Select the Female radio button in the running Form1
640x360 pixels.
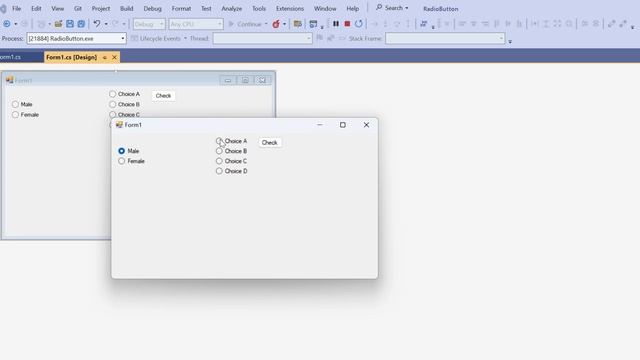(122, 161)
